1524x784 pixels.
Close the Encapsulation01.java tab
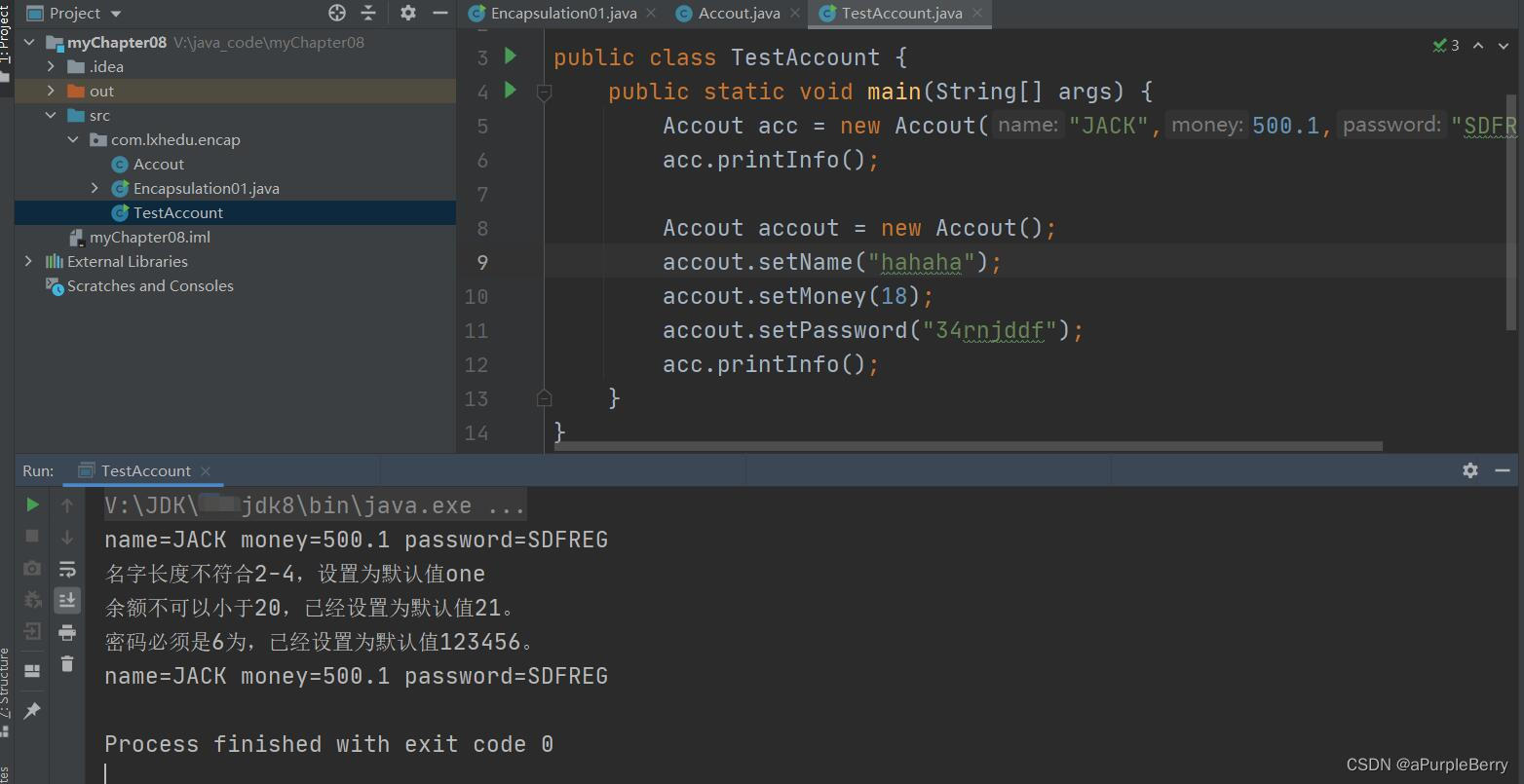651,13
